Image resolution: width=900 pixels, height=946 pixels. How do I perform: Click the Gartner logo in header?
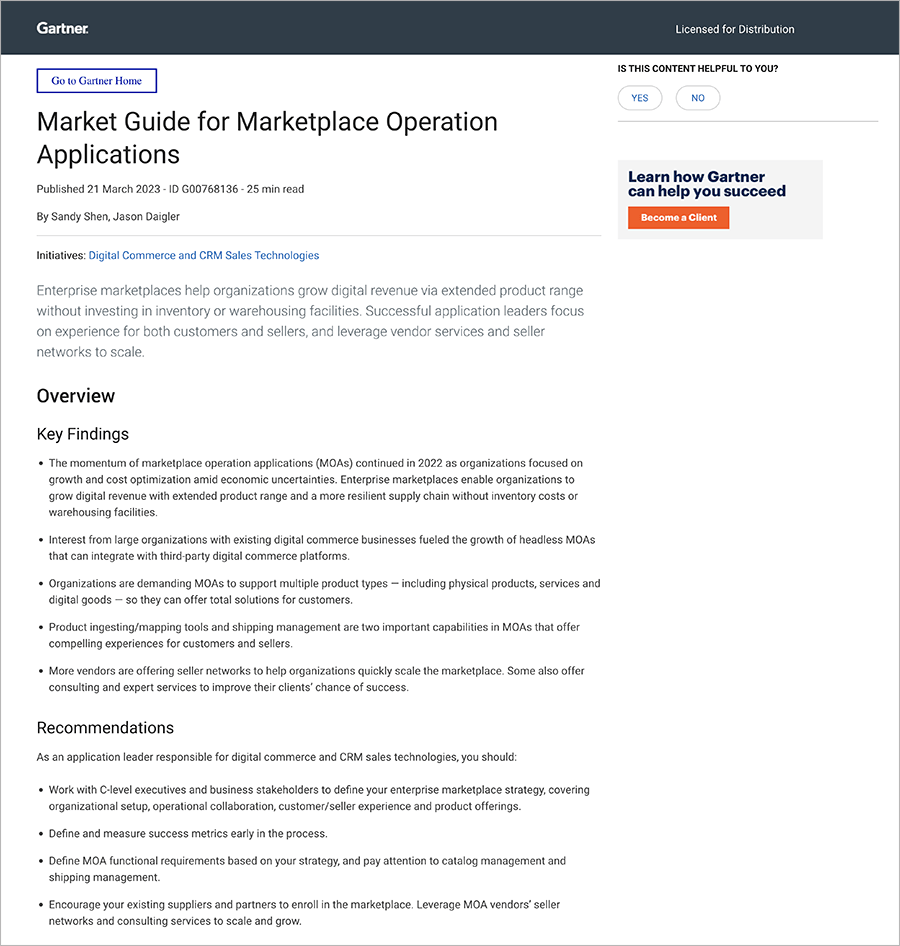pyautogui.click(x=63, y=29)
